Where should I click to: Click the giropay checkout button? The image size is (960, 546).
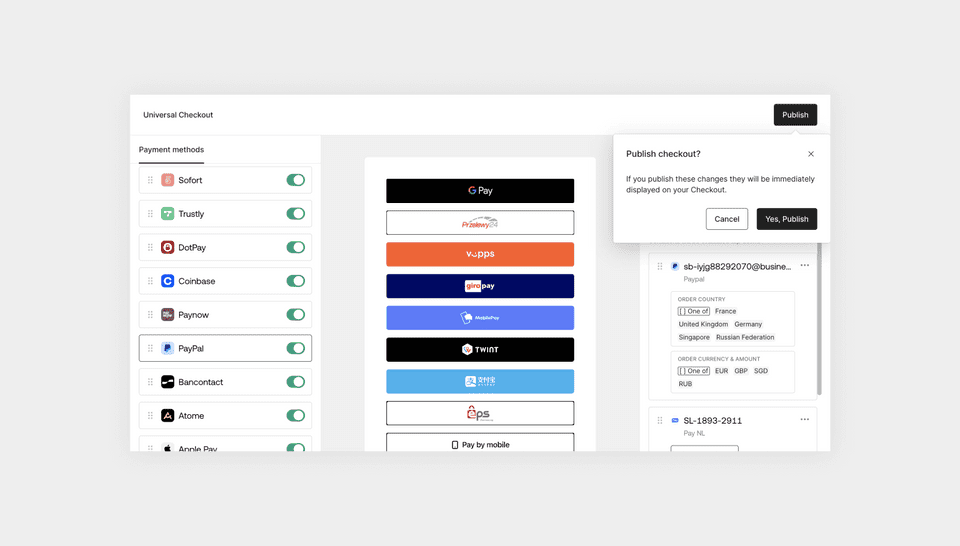pos(480,286)
